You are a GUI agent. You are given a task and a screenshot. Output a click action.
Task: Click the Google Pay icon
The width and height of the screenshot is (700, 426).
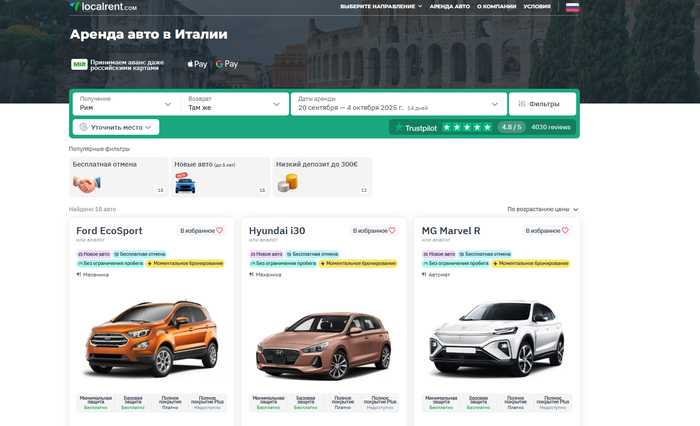(227, 64)
